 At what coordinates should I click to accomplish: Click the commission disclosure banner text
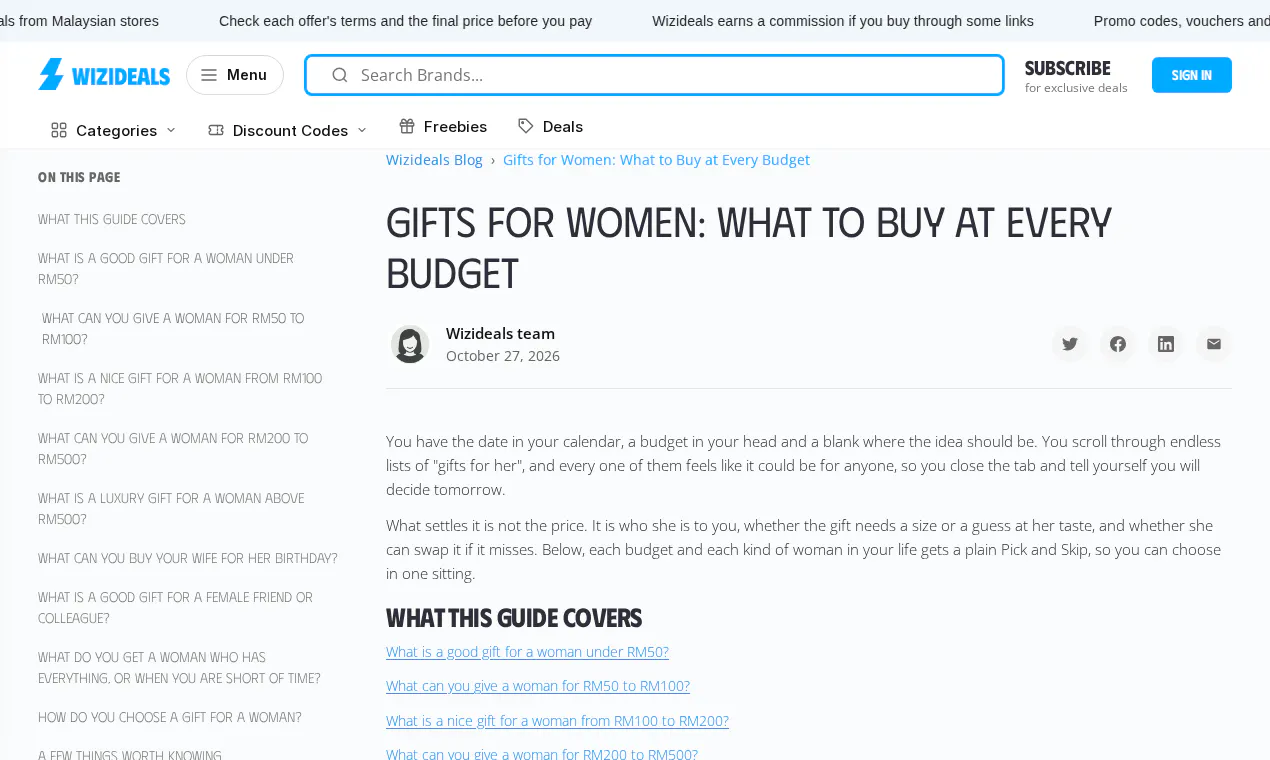point(843,21)
